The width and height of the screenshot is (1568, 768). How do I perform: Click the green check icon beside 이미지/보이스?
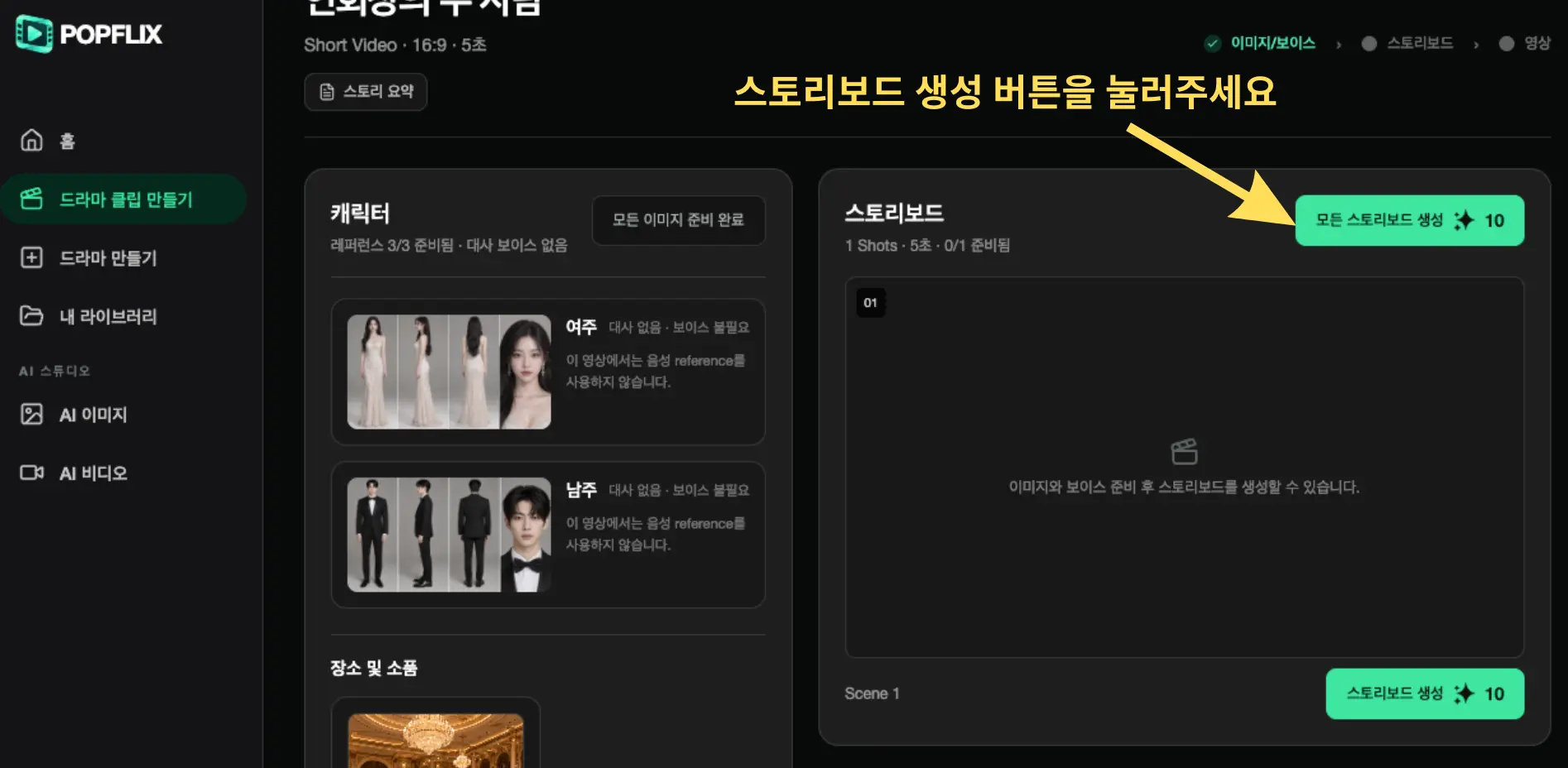click(1213, 43)
